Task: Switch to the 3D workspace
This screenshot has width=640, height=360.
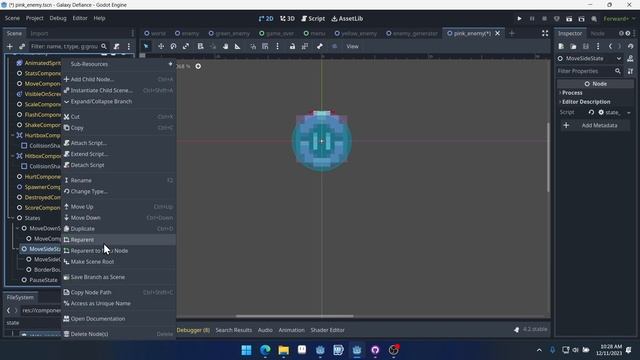Action: click(287, 19)
